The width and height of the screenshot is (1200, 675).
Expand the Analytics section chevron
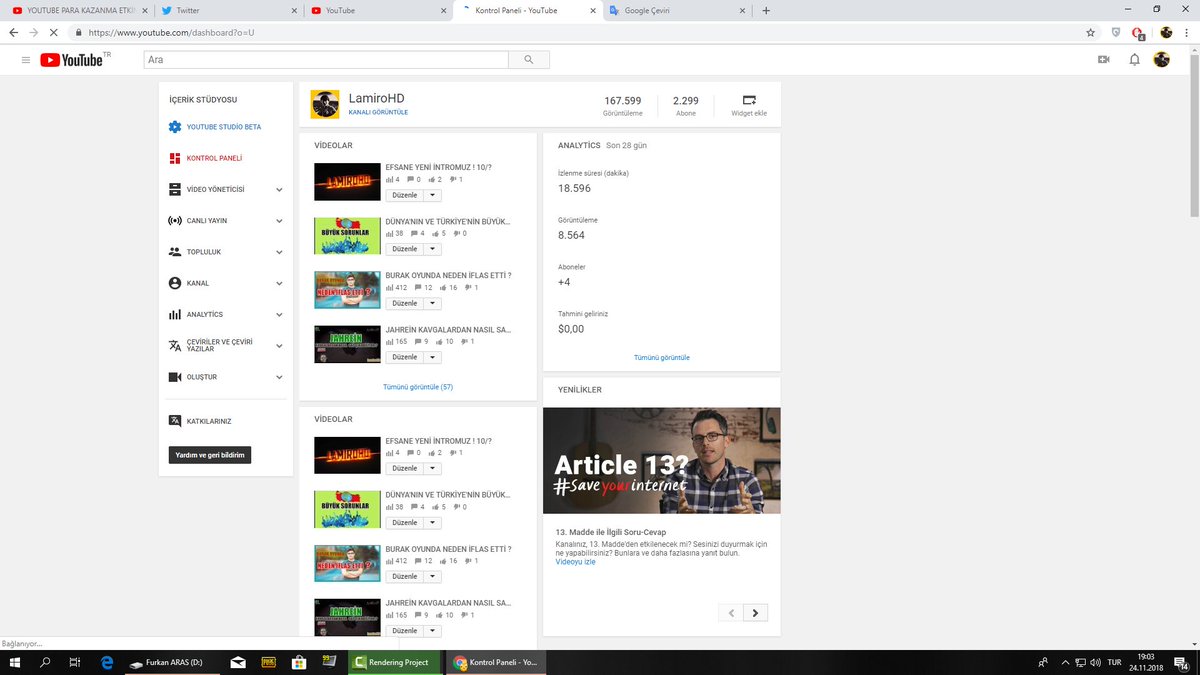point(279,315)
